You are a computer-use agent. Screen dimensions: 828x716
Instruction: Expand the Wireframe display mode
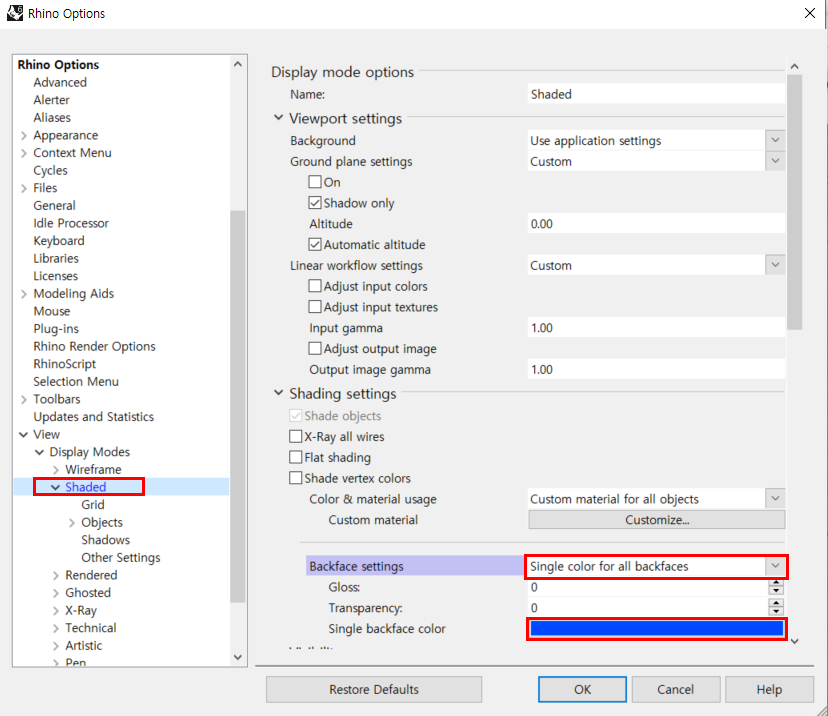pos(56,470)
